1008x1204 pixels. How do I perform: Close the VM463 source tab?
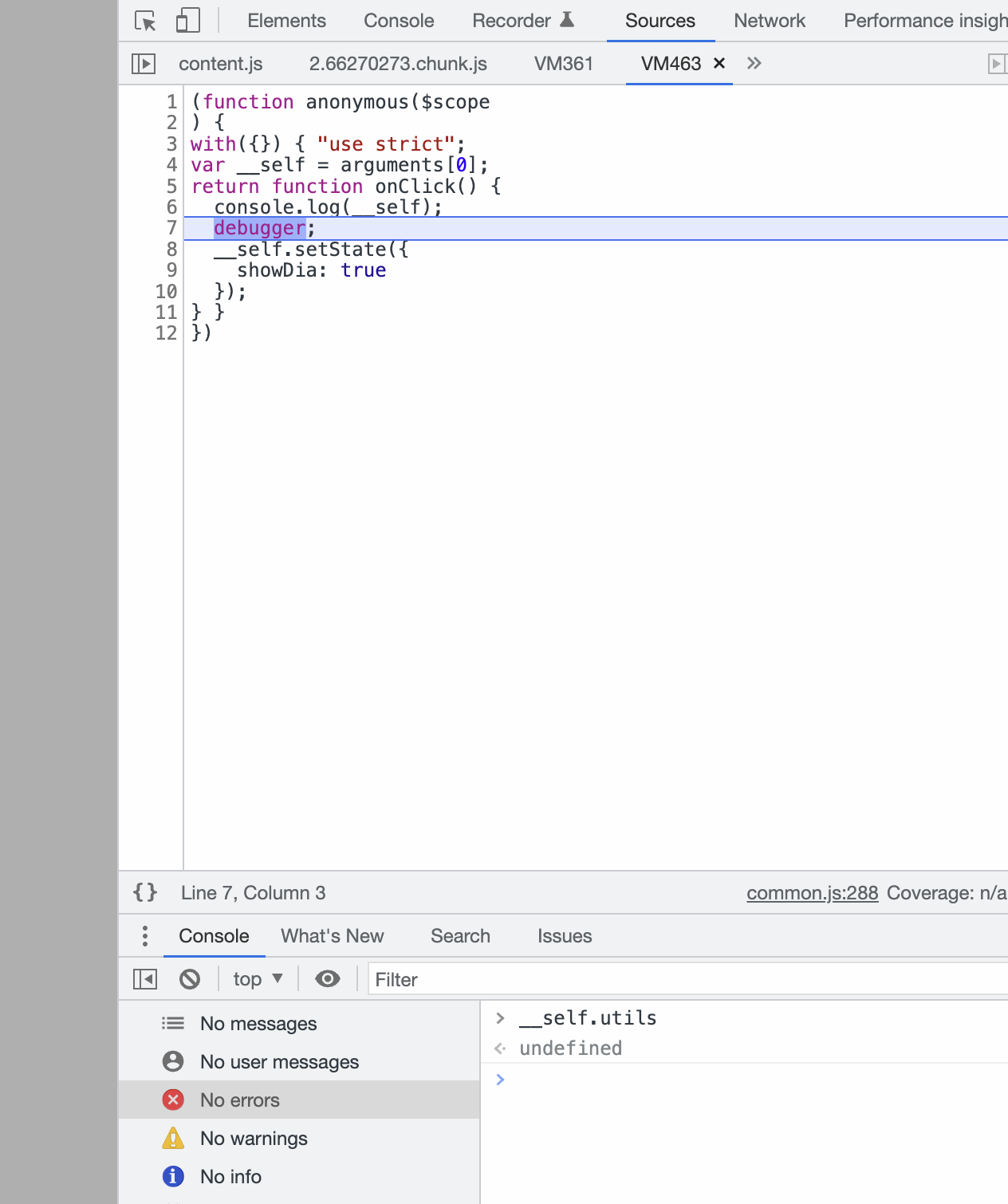tap(719, 63)
